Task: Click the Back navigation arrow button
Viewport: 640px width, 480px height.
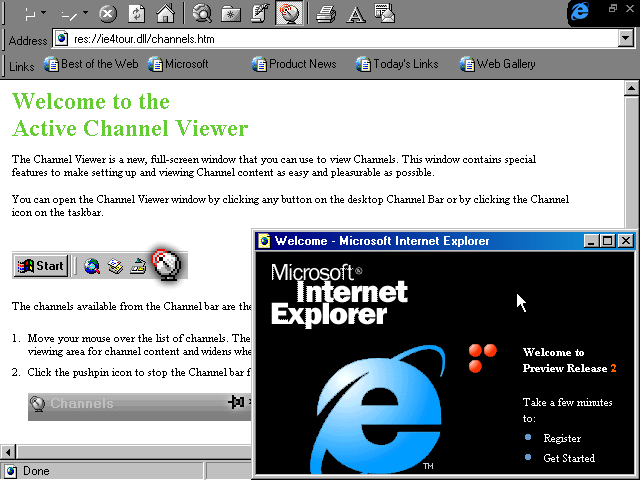Action: (30, 15)
